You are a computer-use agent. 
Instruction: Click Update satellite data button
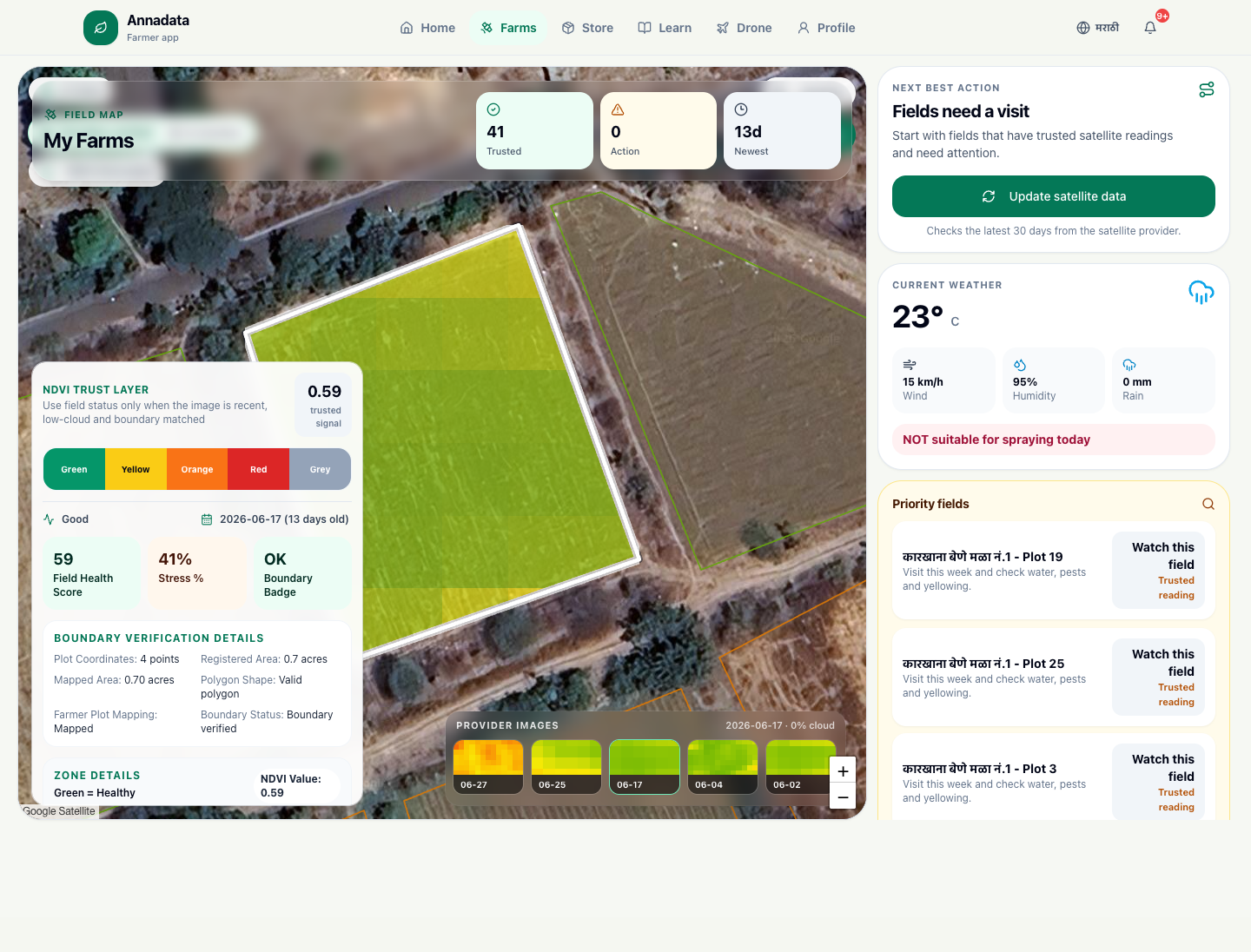coord(1054,196)
